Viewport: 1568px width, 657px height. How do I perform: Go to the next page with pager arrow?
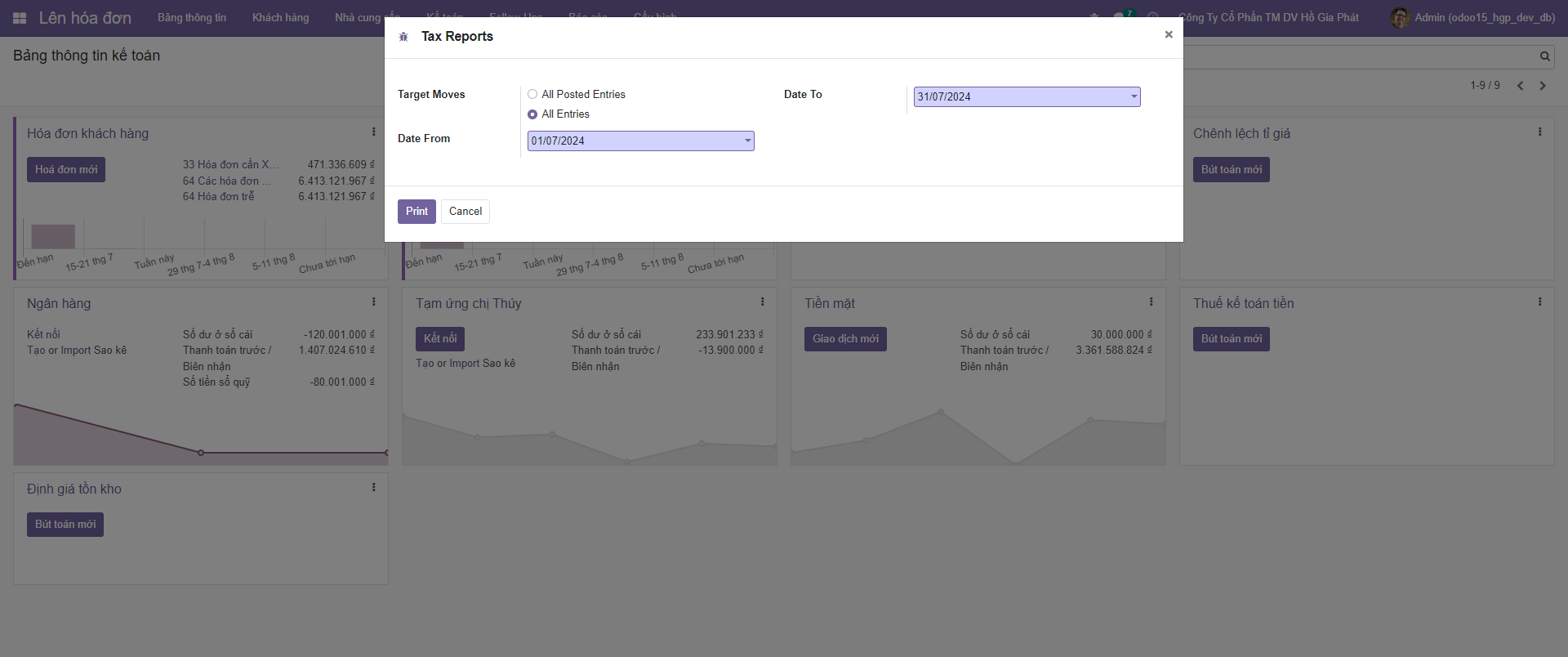[x=1543, y=86]
